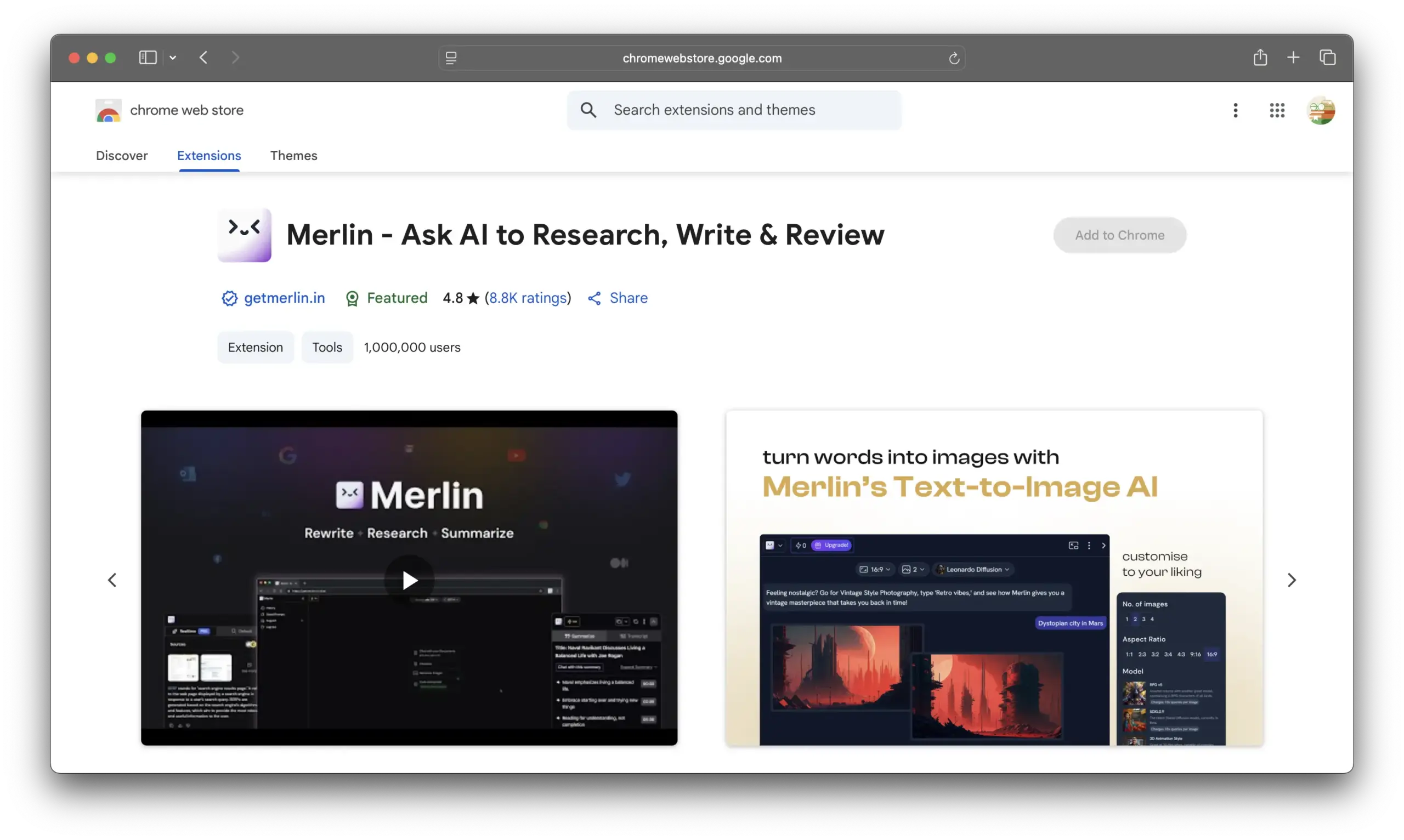Click the account profile avatar
The width and height of the screenshot is (1404, 840).
(1320, 110)
